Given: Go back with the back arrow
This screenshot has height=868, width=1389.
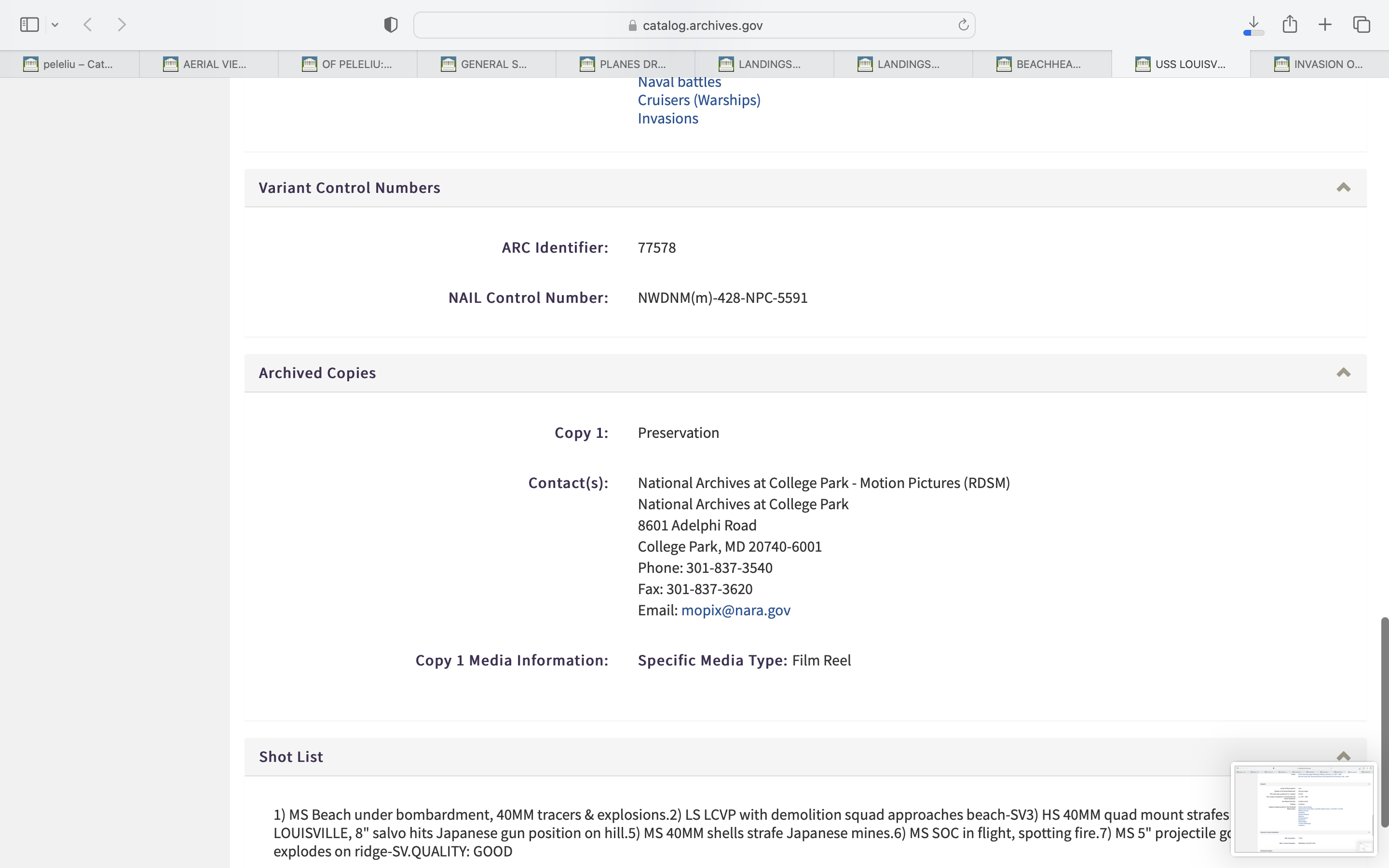Looking at the screenshot, I should point(88,25).
